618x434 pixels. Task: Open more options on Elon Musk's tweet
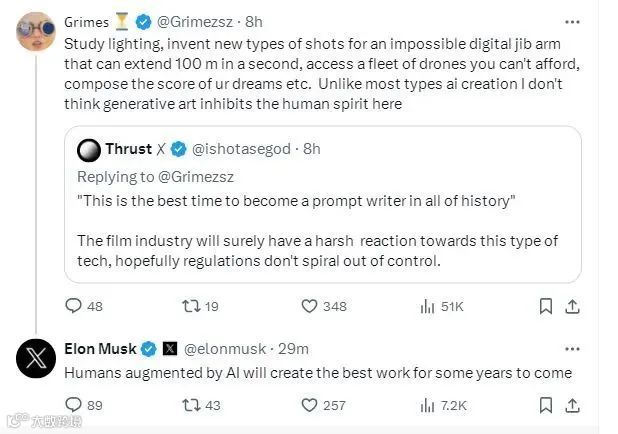coord(571,348)
